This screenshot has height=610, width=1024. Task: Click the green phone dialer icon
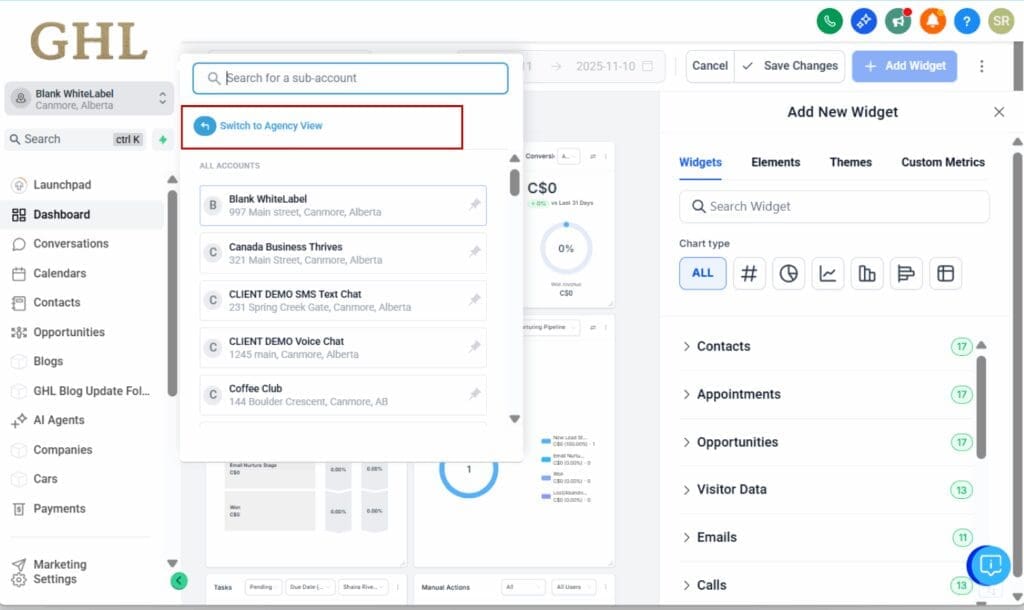pos(829,20)
